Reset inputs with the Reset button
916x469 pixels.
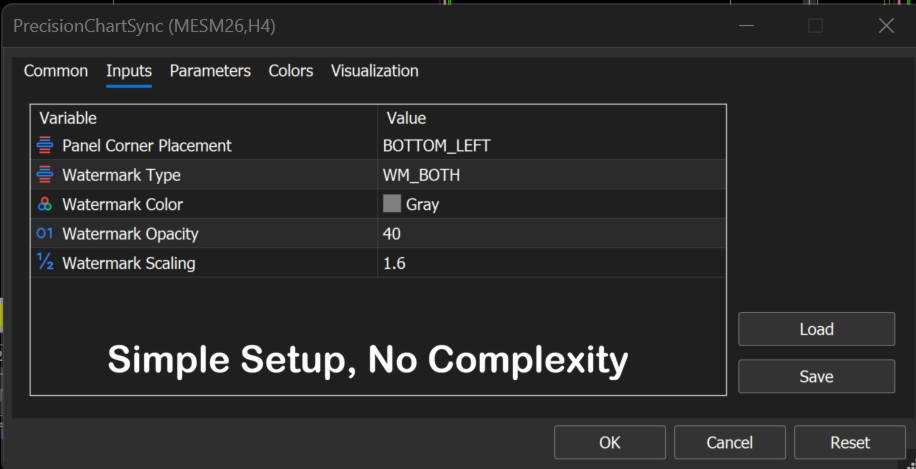[x=850, y=442]
